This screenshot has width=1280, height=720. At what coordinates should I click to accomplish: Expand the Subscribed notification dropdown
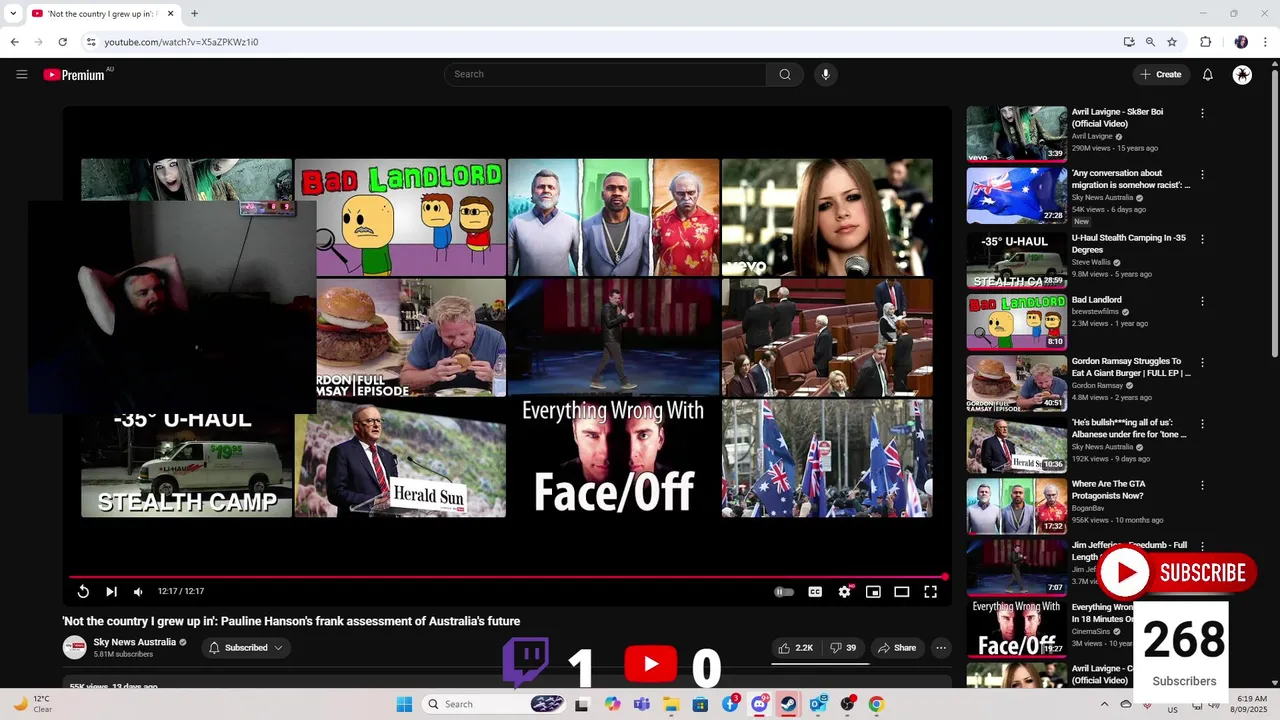pos(246,648)
